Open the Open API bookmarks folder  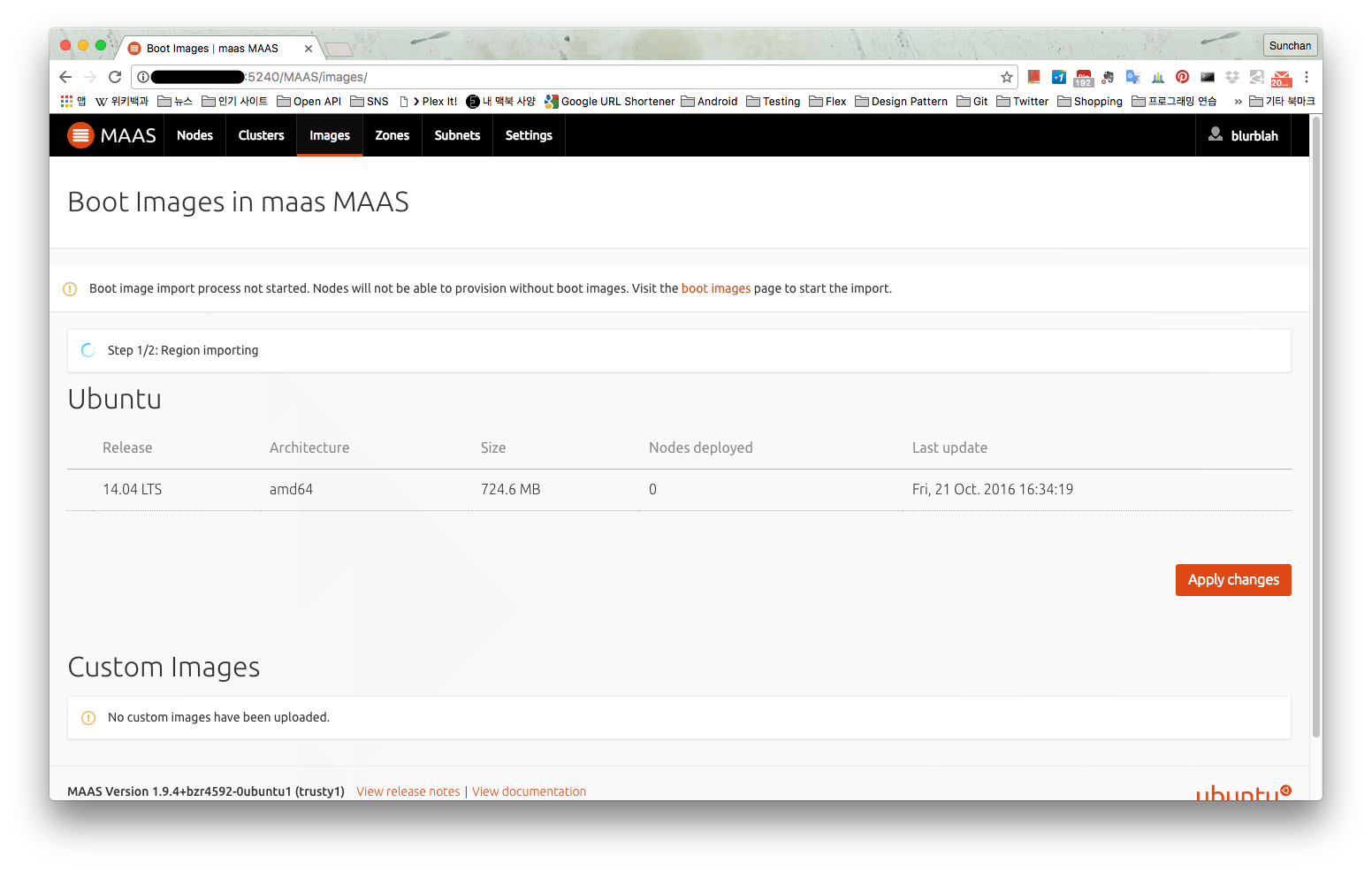tap(309, 102)
